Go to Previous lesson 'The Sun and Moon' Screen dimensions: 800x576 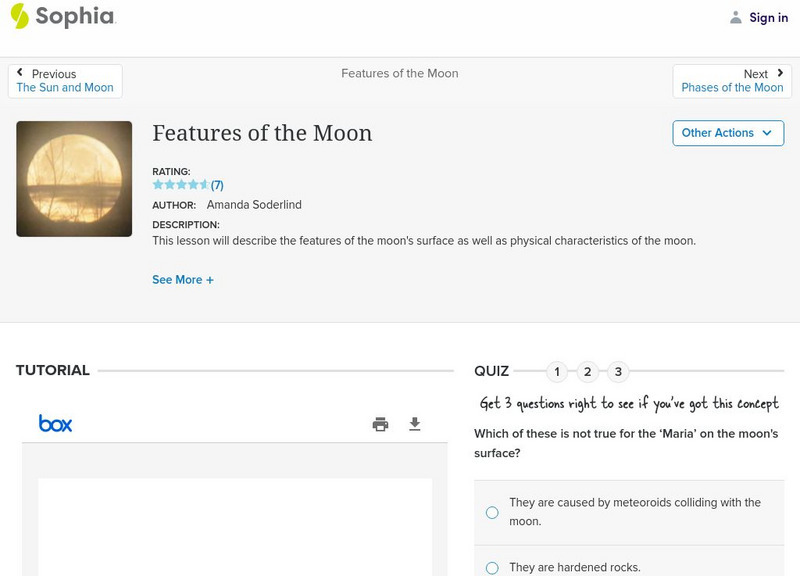coord(63,87)
